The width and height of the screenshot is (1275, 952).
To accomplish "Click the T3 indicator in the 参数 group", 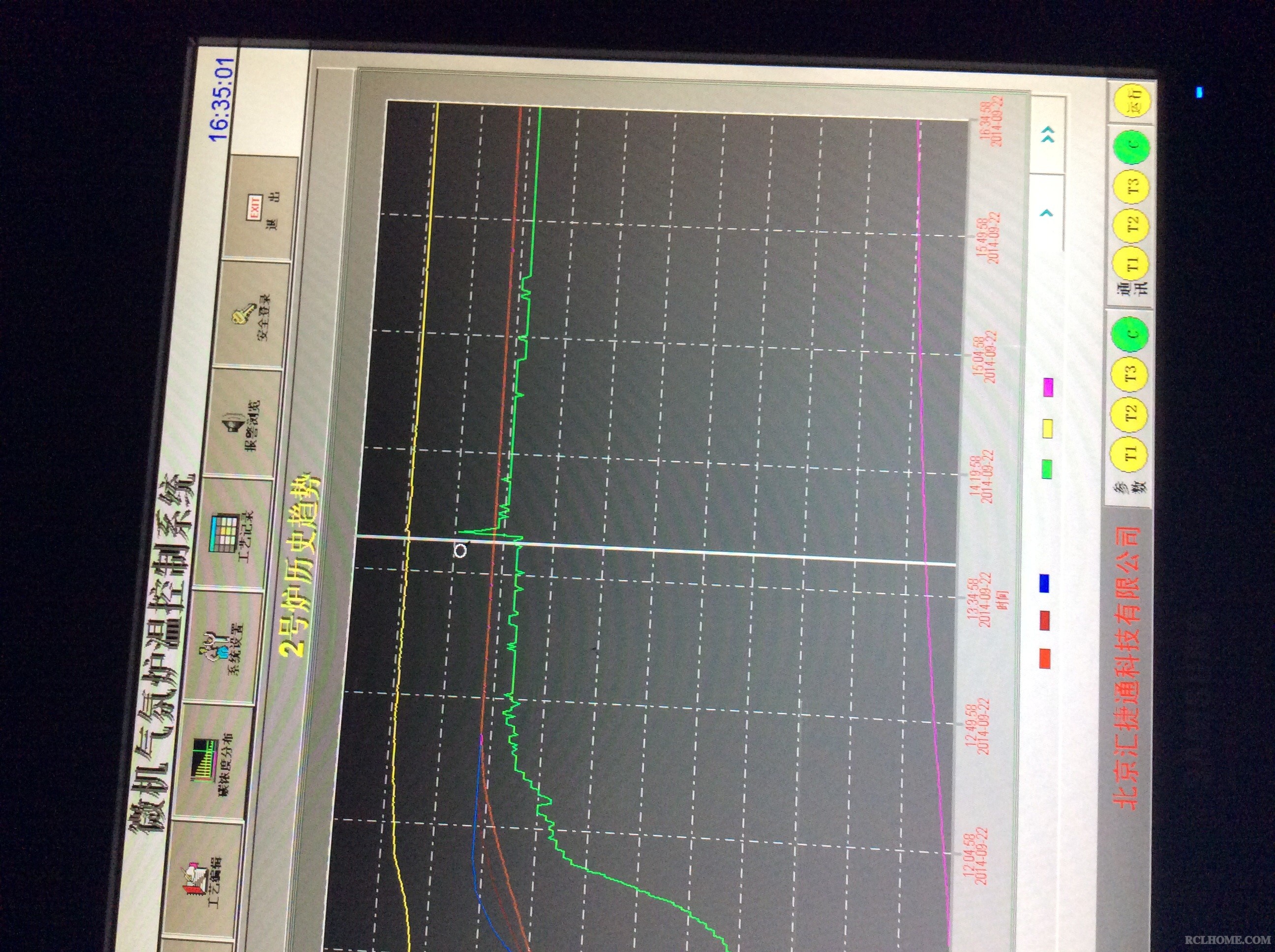I will (1130, 375).
